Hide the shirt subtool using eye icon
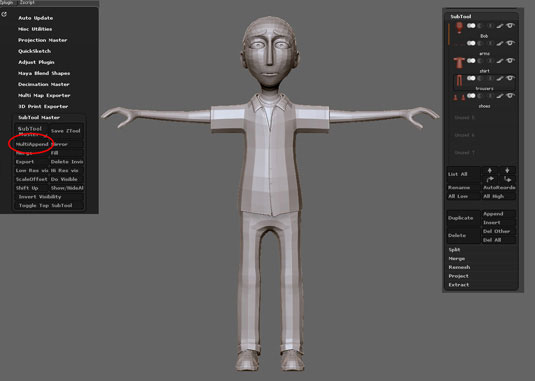This screenshot has width=535, height=381. [510, 61]
